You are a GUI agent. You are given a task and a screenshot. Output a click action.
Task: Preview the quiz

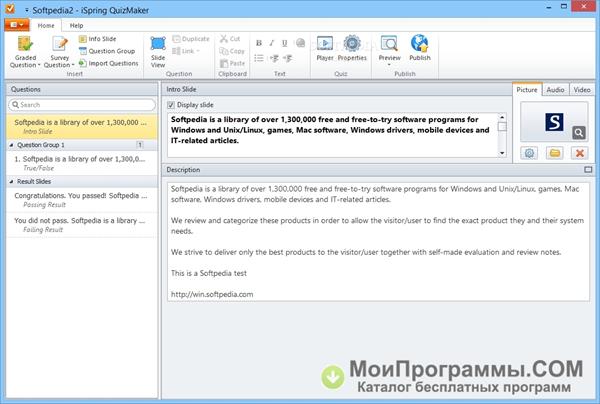point(390,47)
